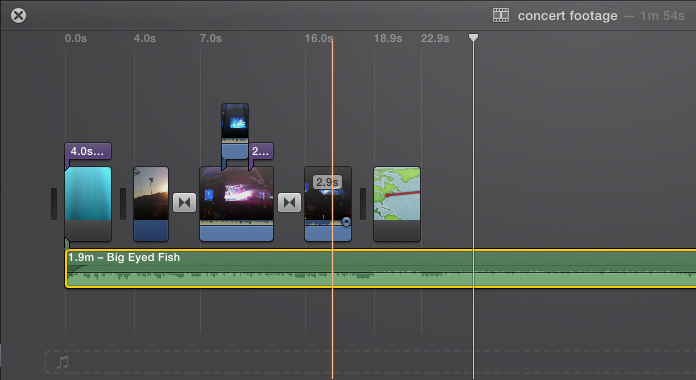Select the transition icon before the 2.9s clip
Image resolution: width=696 pixels, height=380 pixels.
coord(289,203)
